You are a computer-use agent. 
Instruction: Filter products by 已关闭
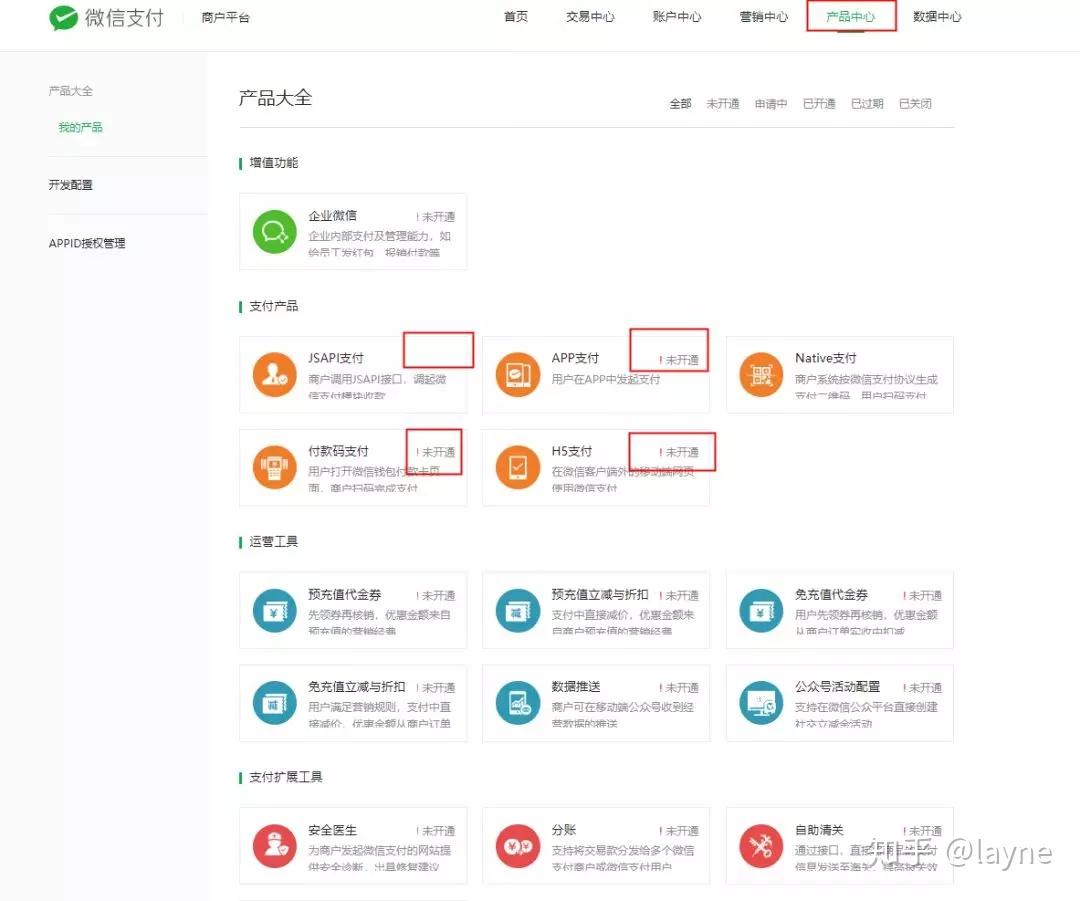[x=916, y=103]
